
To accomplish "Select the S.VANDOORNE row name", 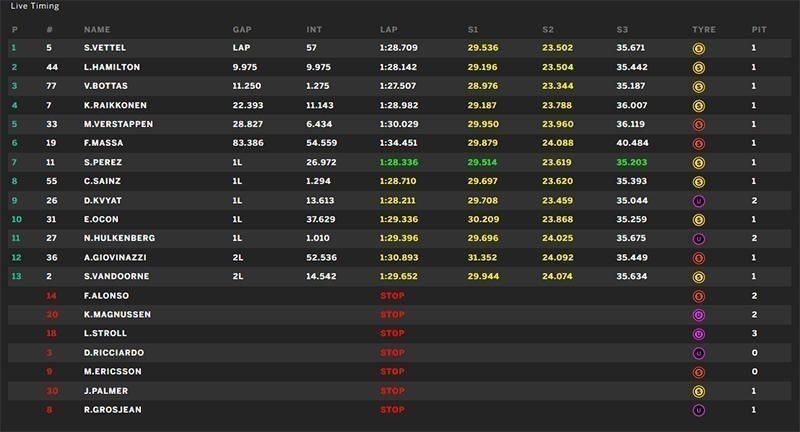I will point(116,276).
